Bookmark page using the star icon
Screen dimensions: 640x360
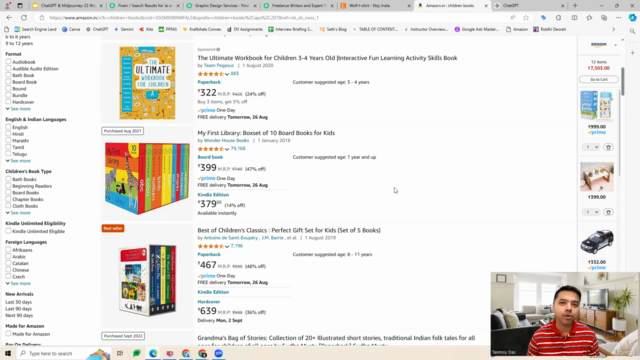(526, 18)
